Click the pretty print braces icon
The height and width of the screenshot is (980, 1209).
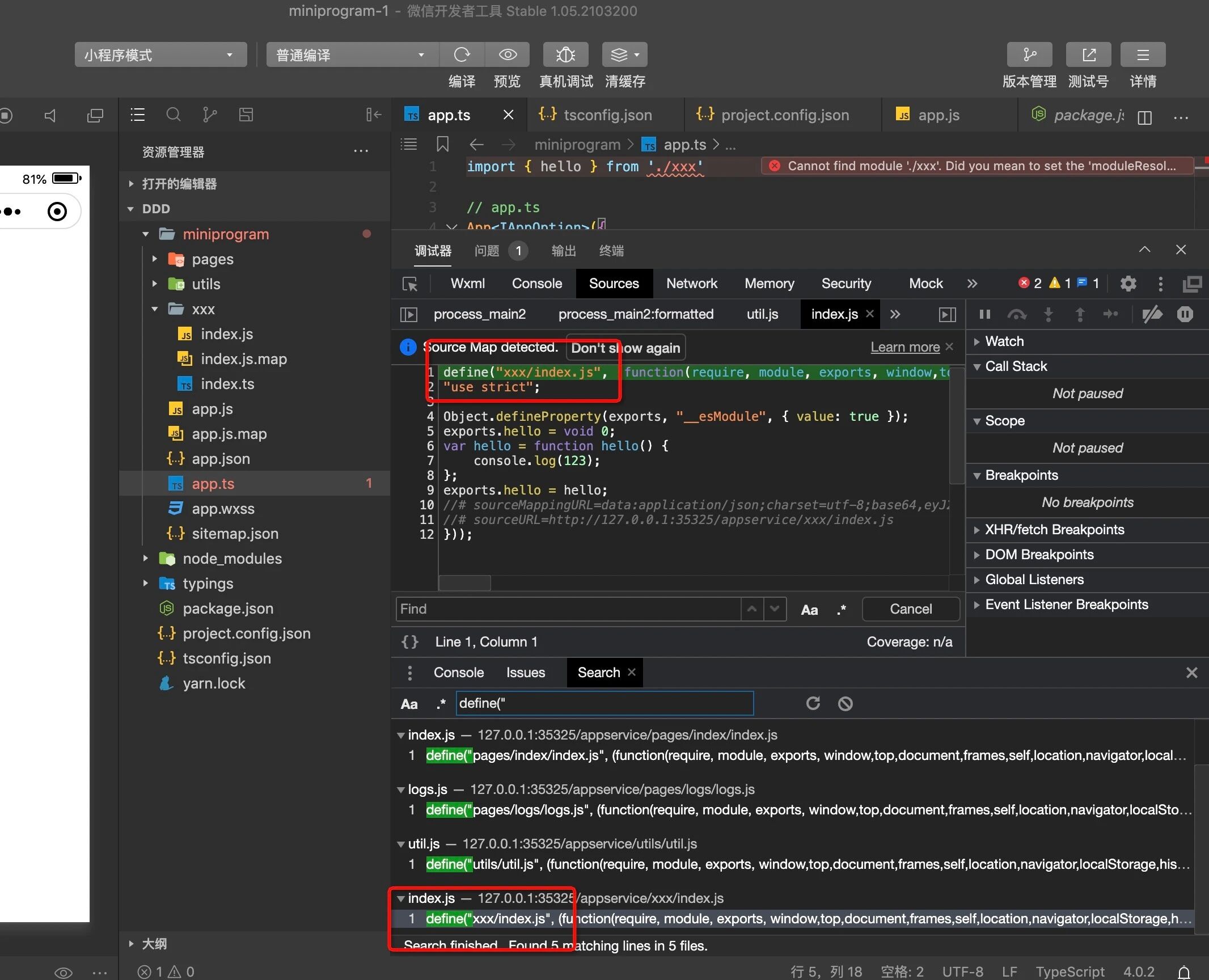[x=410, y=641]
